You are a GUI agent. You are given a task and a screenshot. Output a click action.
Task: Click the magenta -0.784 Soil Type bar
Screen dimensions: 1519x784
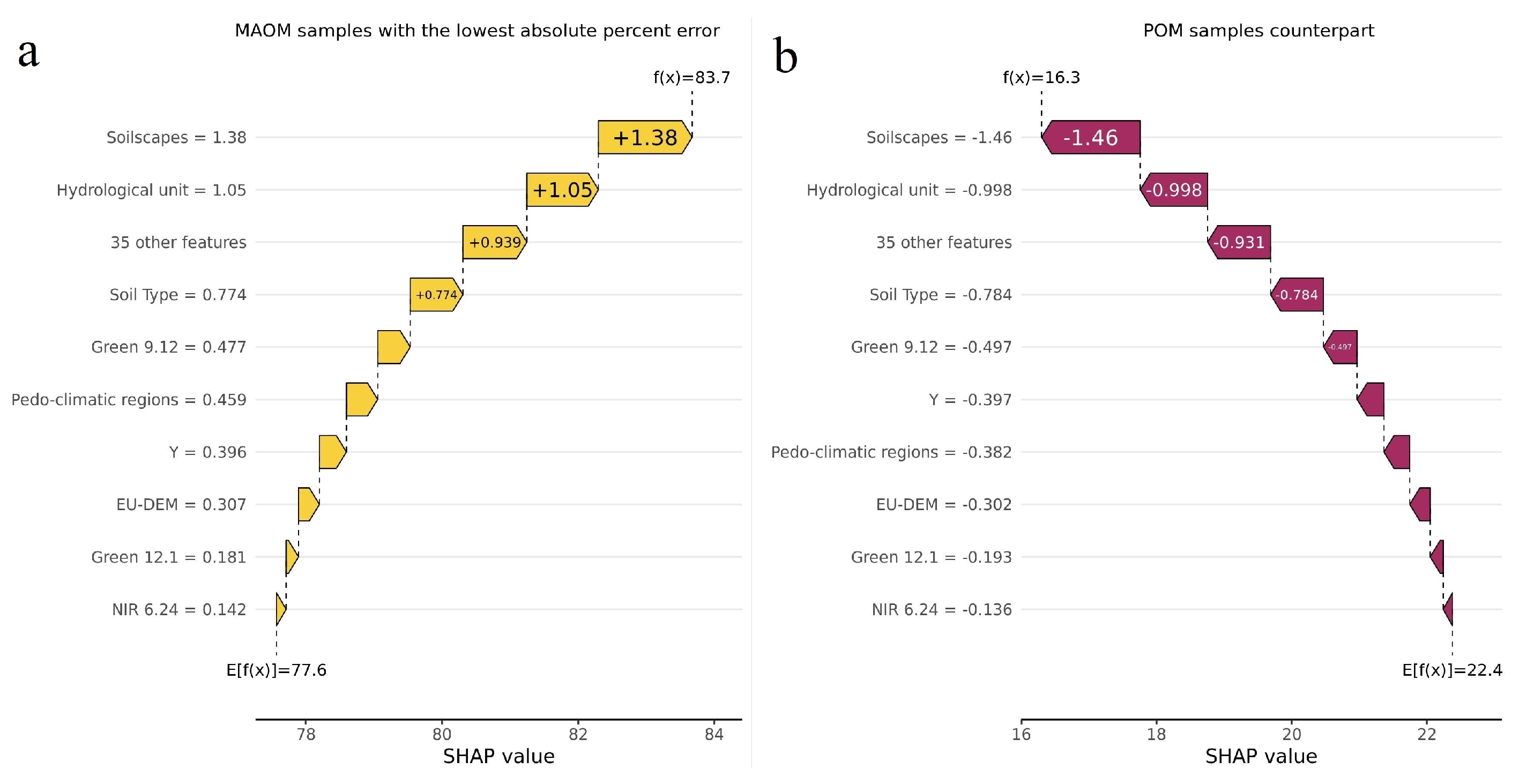tap(1297, 295)
